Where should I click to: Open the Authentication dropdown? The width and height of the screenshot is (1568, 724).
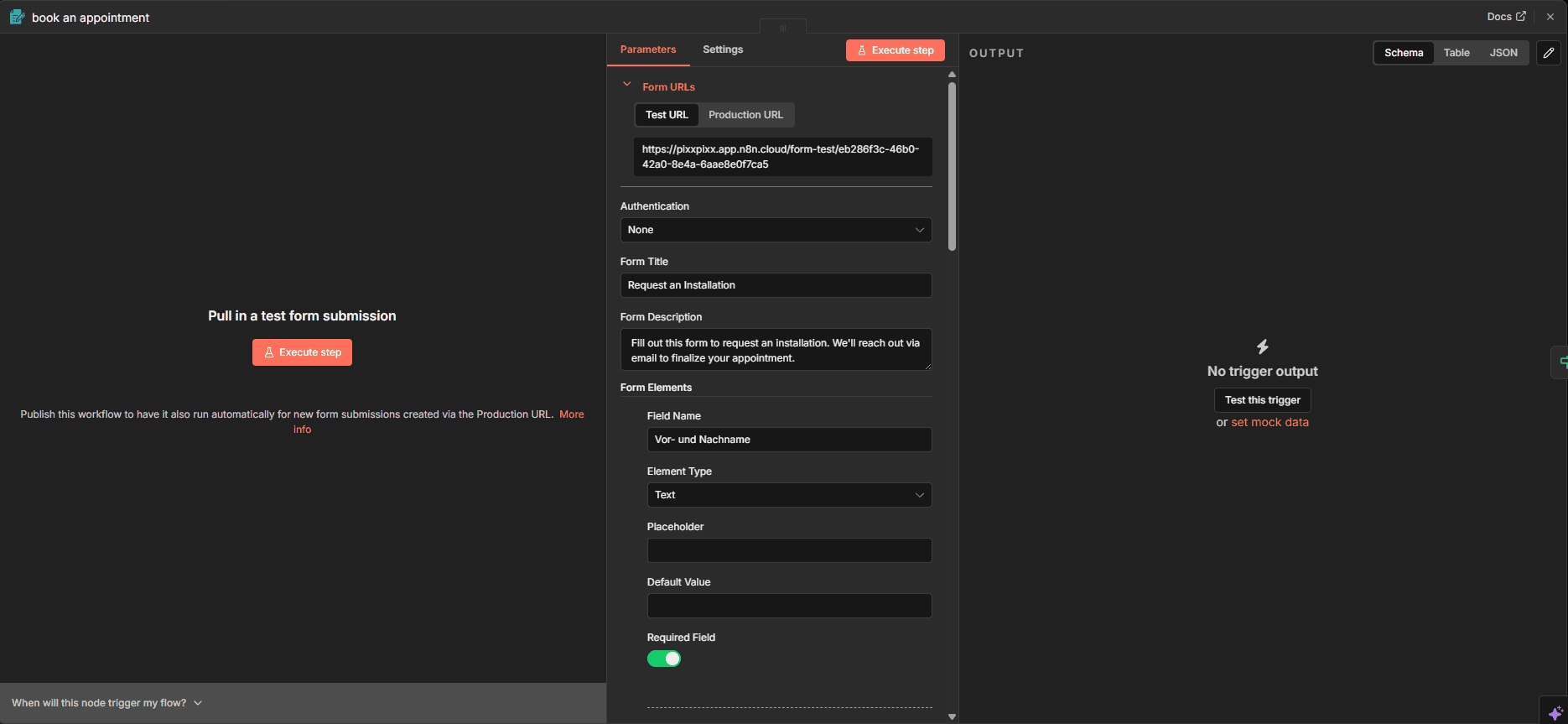pos(776,230)
